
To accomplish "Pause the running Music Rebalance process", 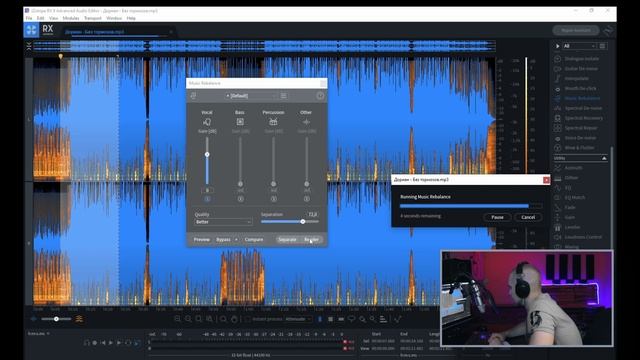I will click(497, 217).
